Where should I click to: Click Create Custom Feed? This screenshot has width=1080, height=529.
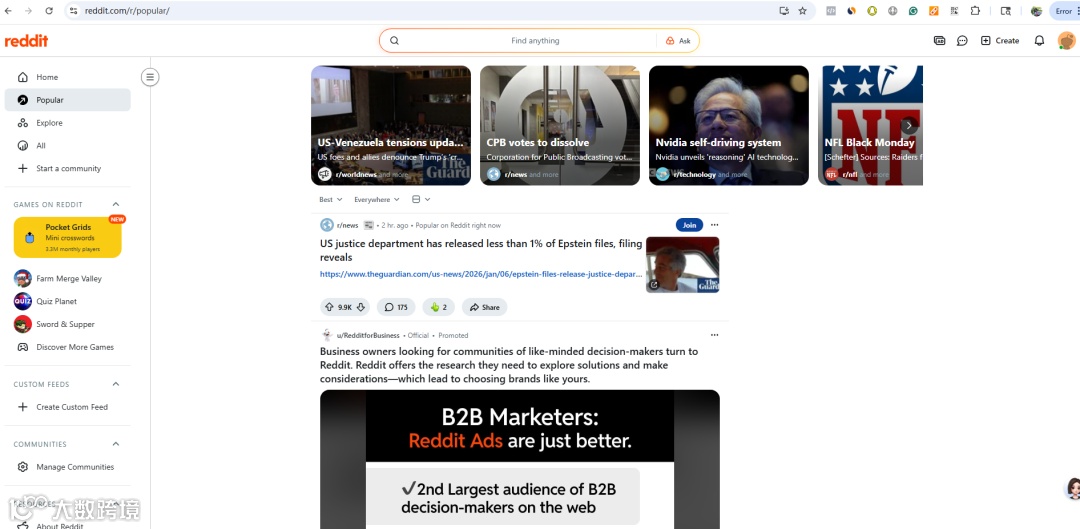click(x=68, y=407)
